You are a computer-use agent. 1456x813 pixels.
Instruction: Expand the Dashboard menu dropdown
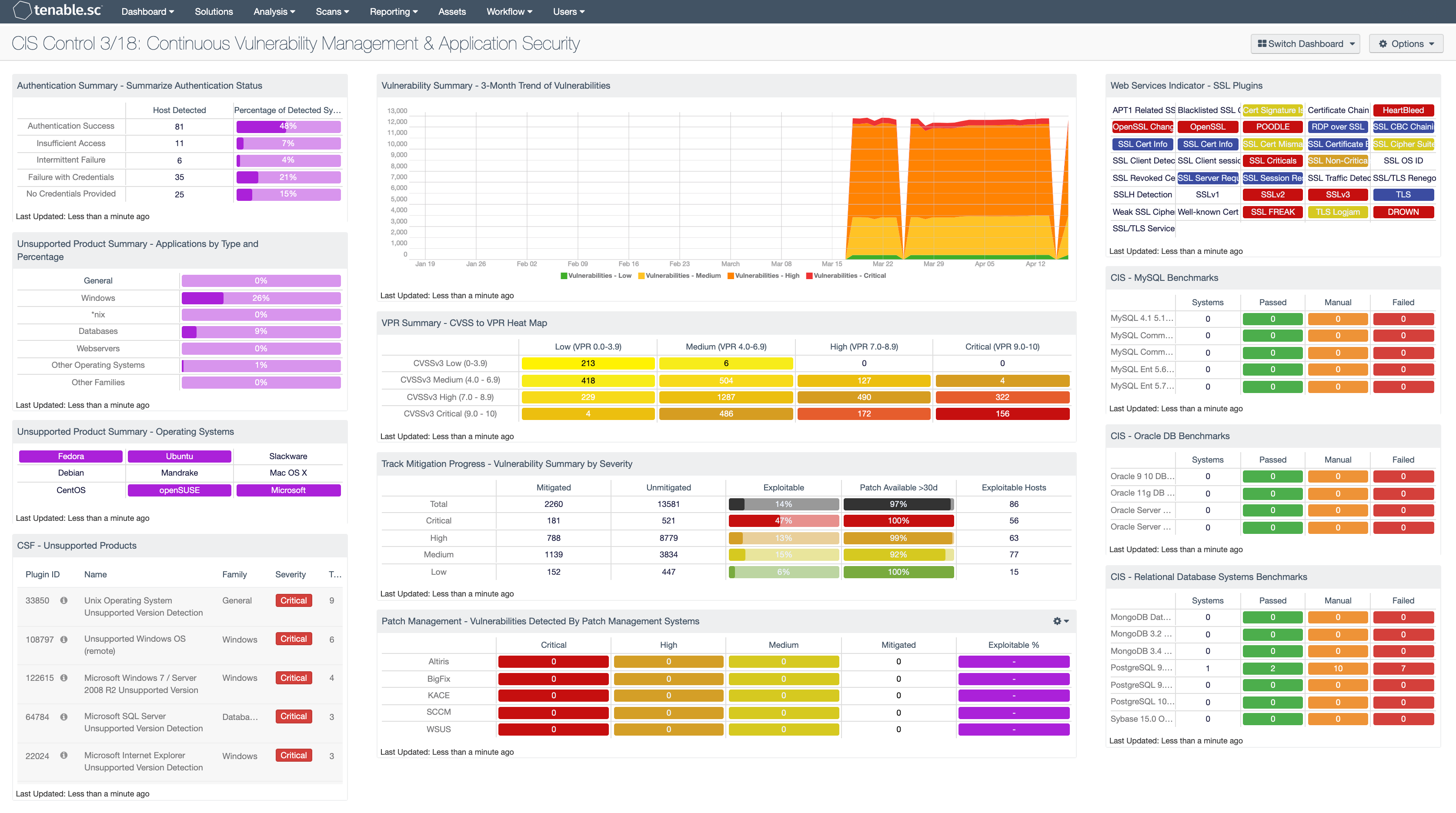pyautogui.click(x=147, y=11)
